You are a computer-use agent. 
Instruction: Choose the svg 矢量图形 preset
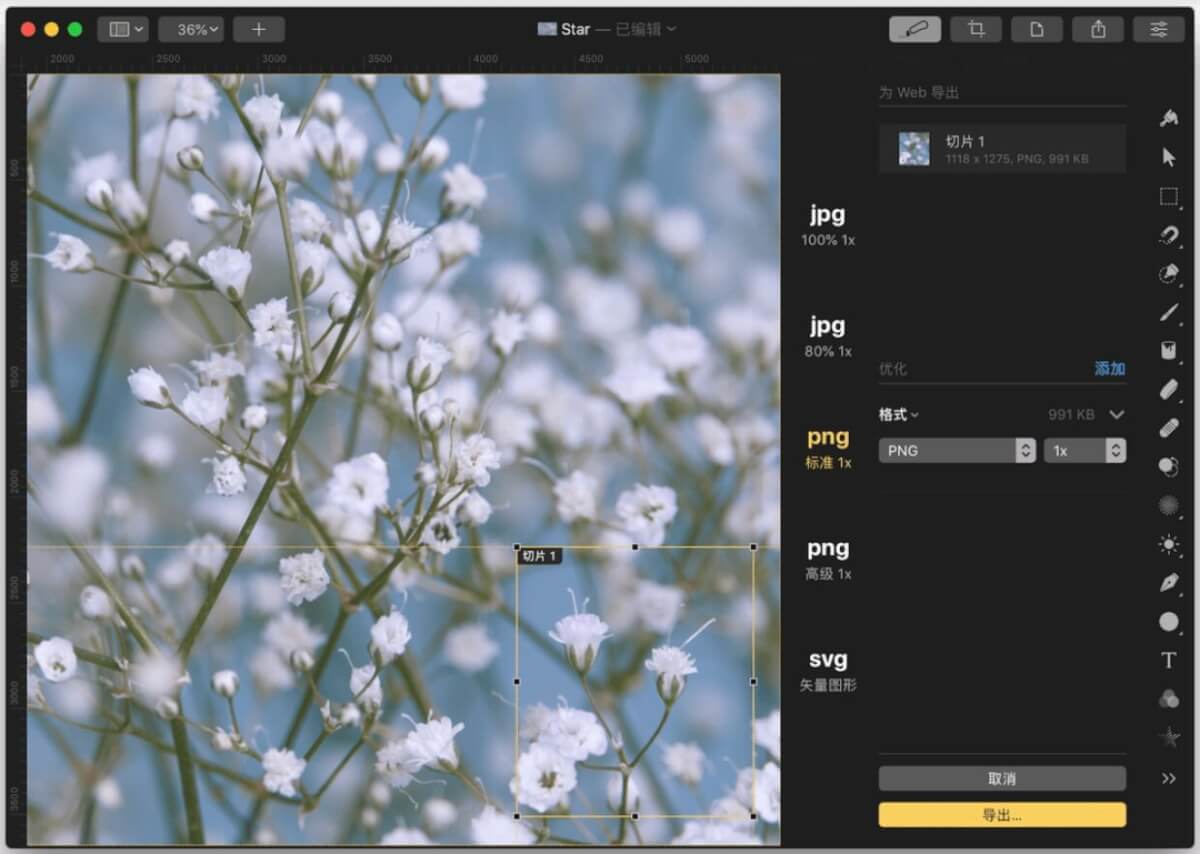827,670
